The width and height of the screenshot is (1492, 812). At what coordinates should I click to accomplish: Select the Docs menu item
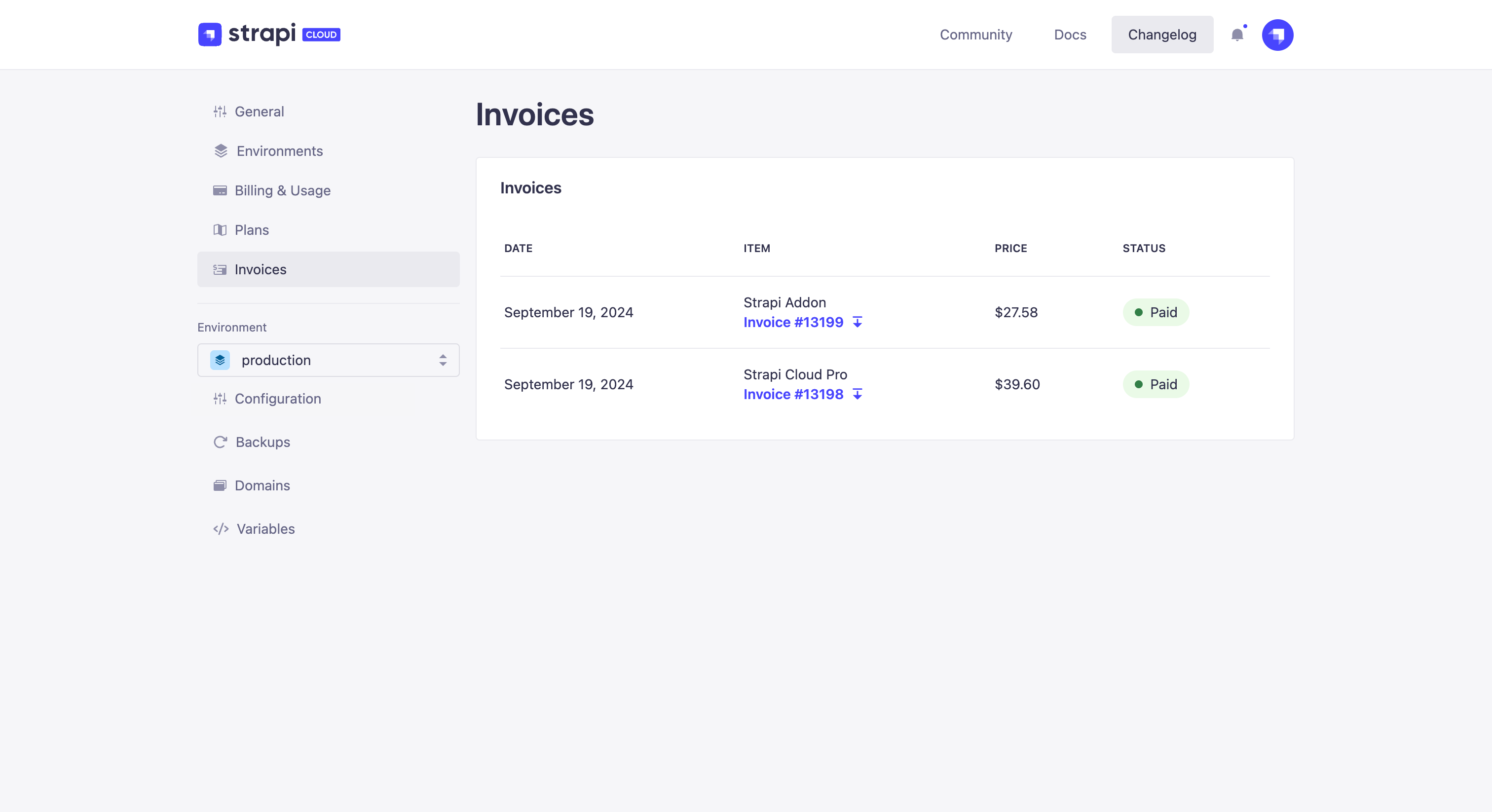click(x=1071, y=34)
